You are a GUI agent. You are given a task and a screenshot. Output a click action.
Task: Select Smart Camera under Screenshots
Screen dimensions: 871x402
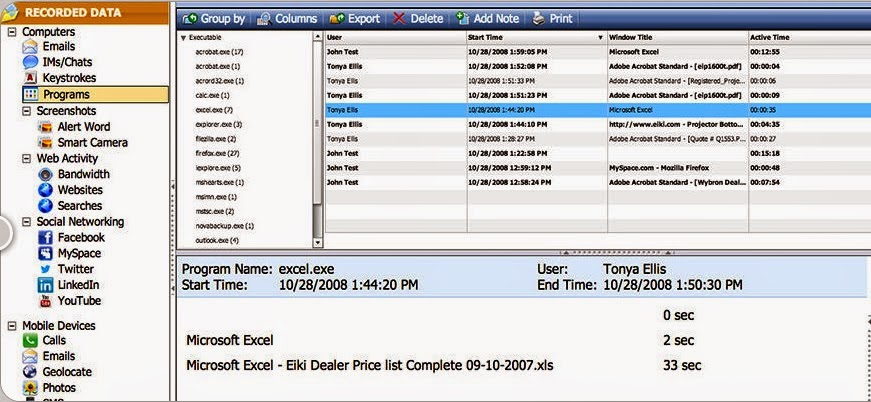(93, 143)
